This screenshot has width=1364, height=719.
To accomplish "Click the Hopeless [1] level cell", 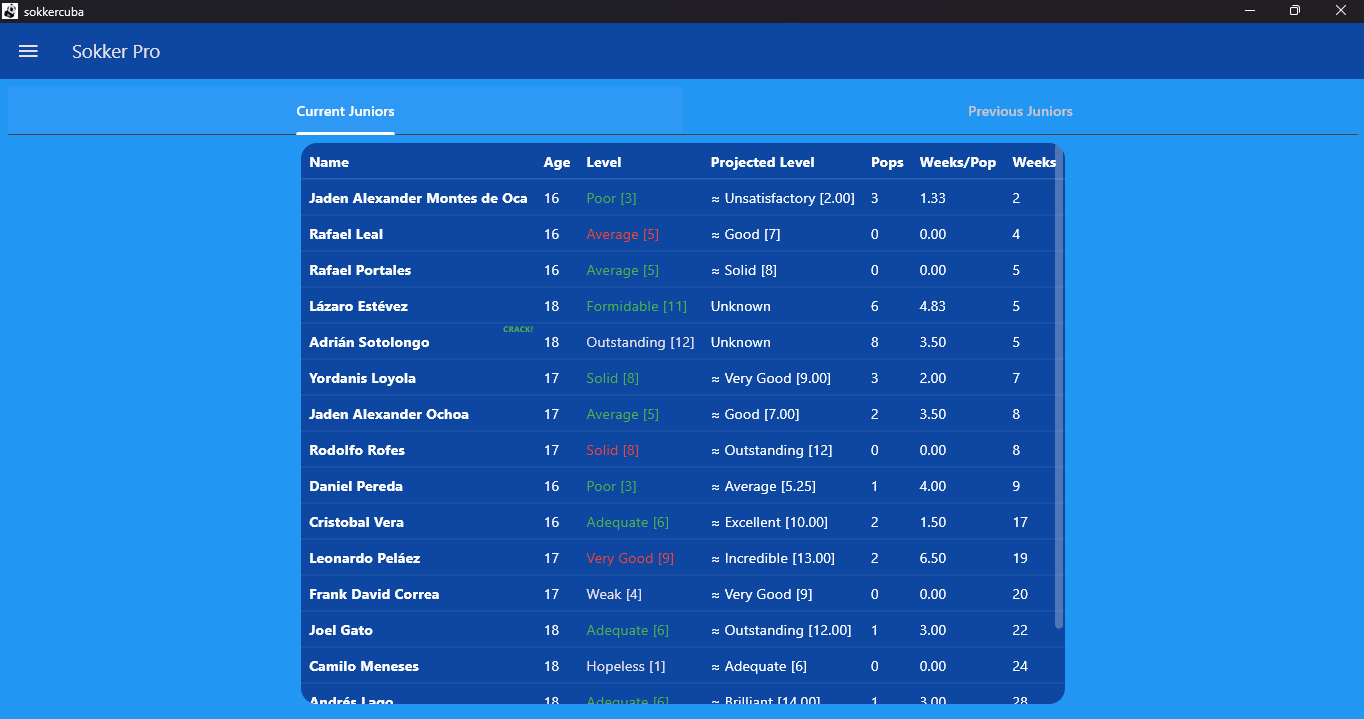I will point(625,666).
